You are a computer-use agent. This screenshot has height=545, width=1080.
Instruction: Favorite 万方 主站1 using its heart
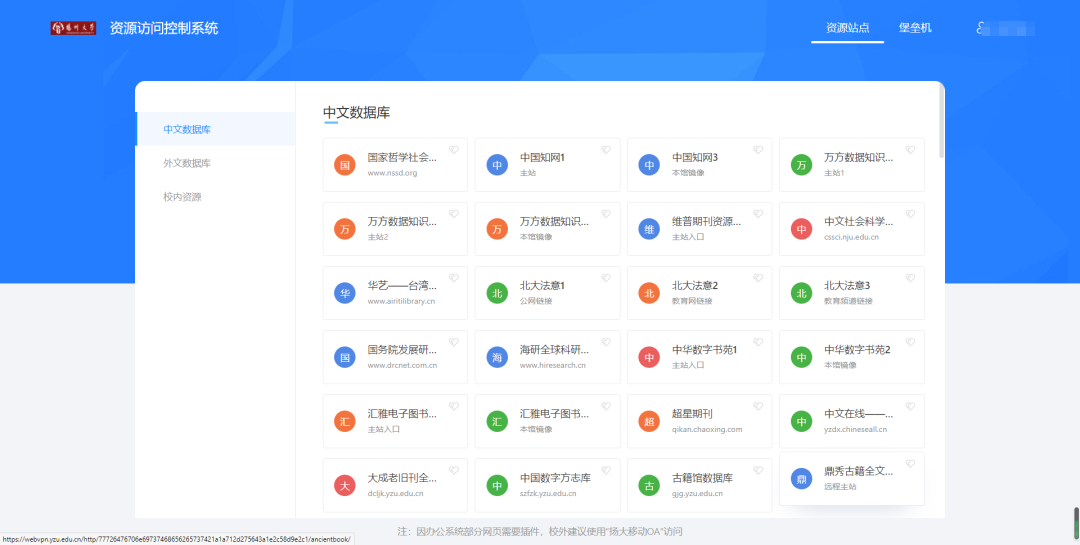pyautogui.click(x=911, y=150)
